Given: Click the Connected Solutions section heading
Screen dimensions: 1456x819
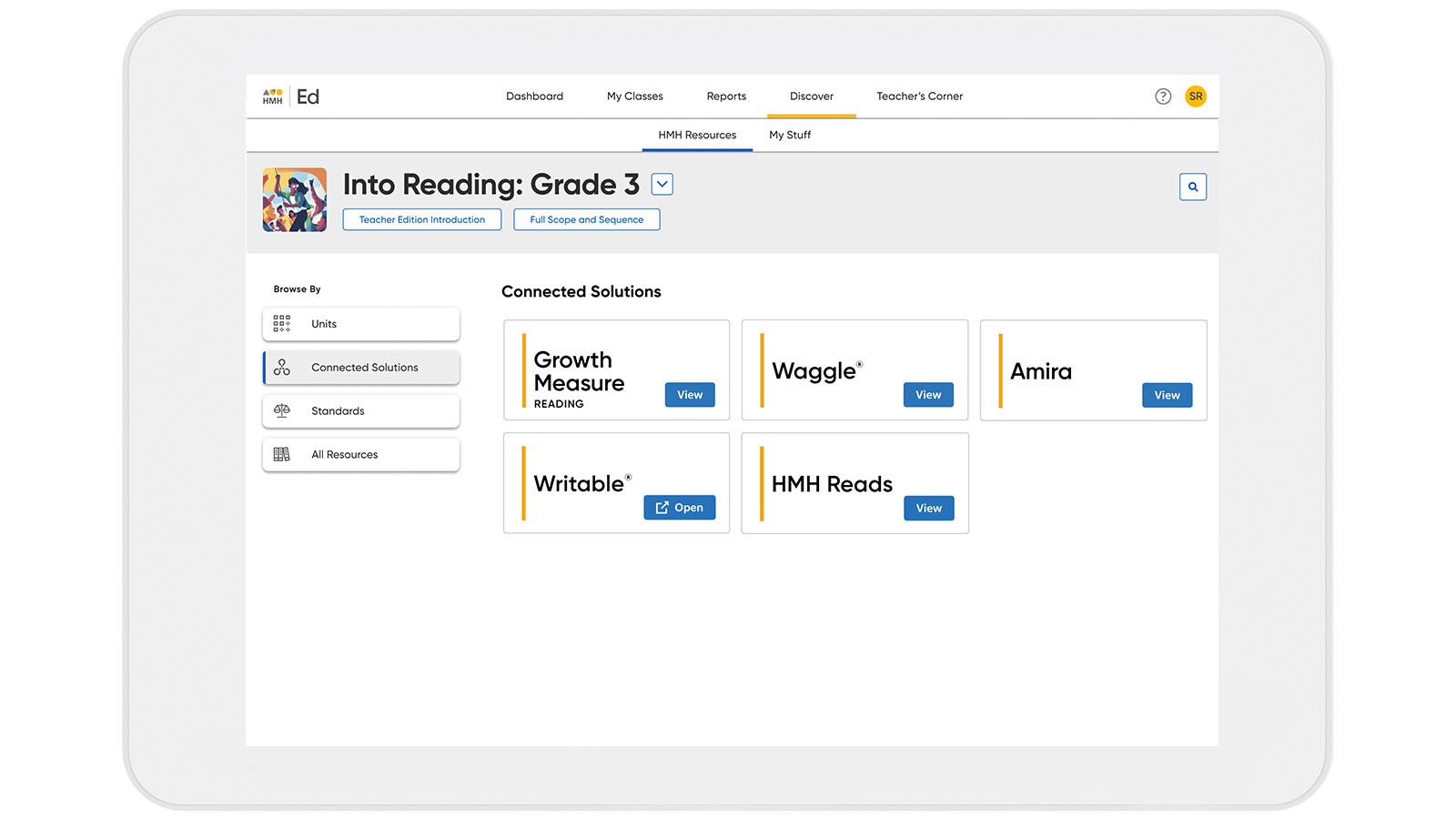Looking at the screenshot, I should [581, 291].
